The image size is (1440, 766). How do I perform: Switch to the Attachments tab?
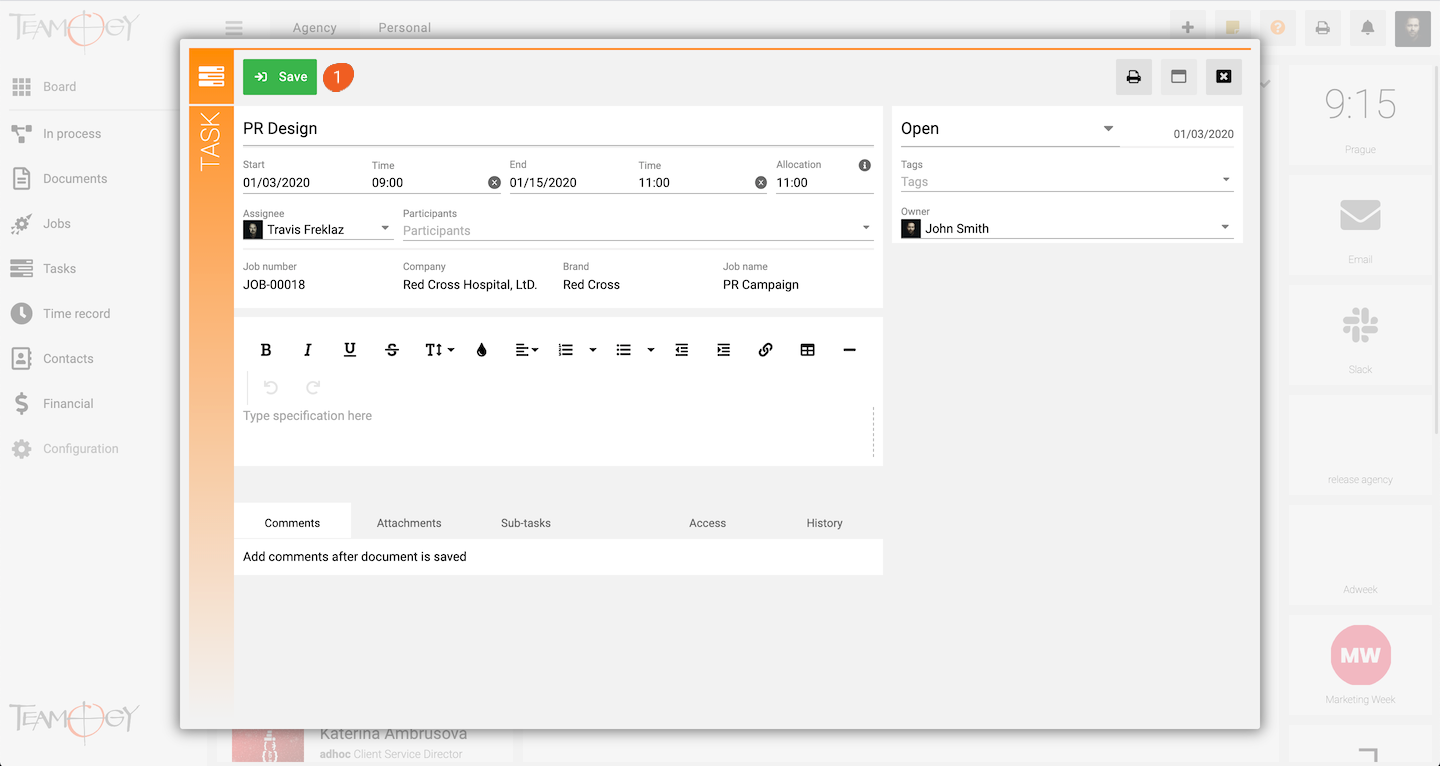tap(409, 523)
